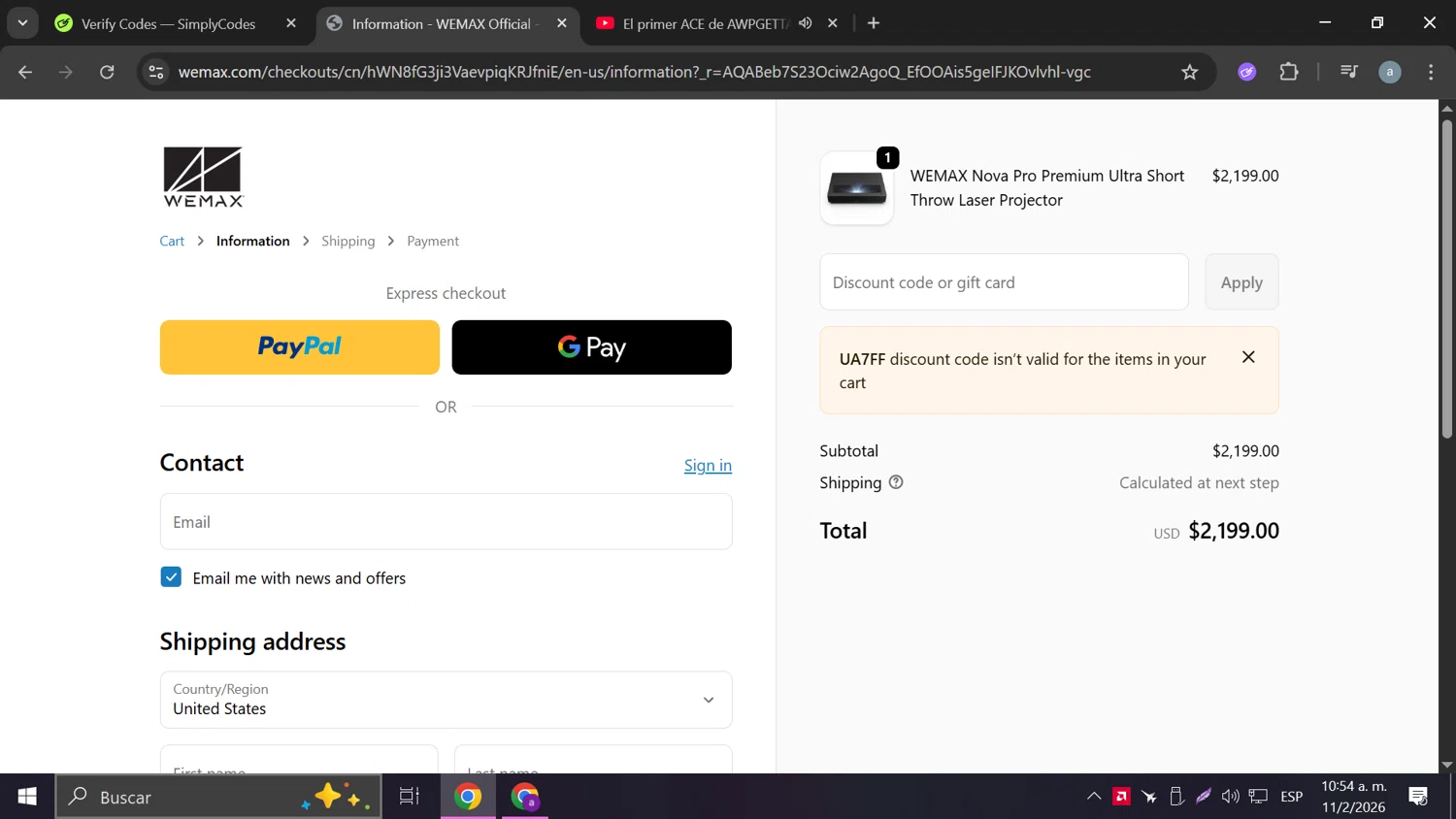Open Chrome three-dot menu
The height and width of the screenshot is (819, 1456).
pos(1431,72)
